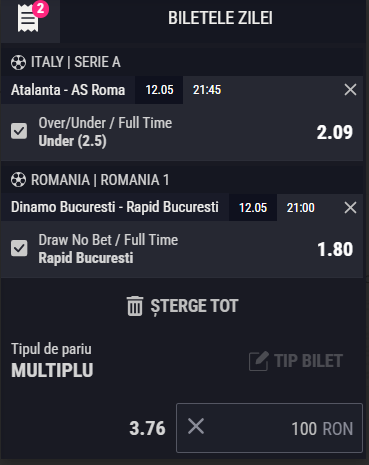
Task: Click the Atalanta - AS Roma match name
Action: 68,90
